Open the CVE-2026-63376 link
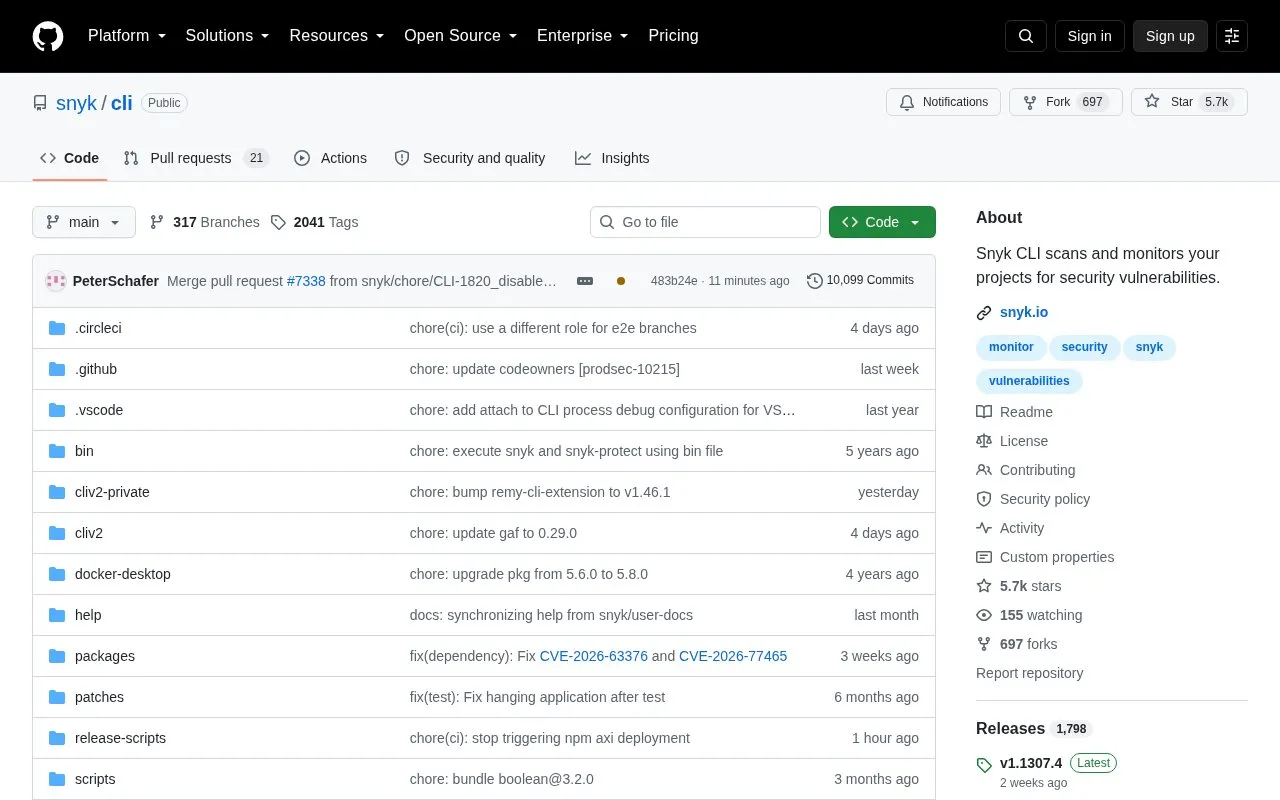The height and width of the screenshot is (800, 1280). (x=593, y=656)
